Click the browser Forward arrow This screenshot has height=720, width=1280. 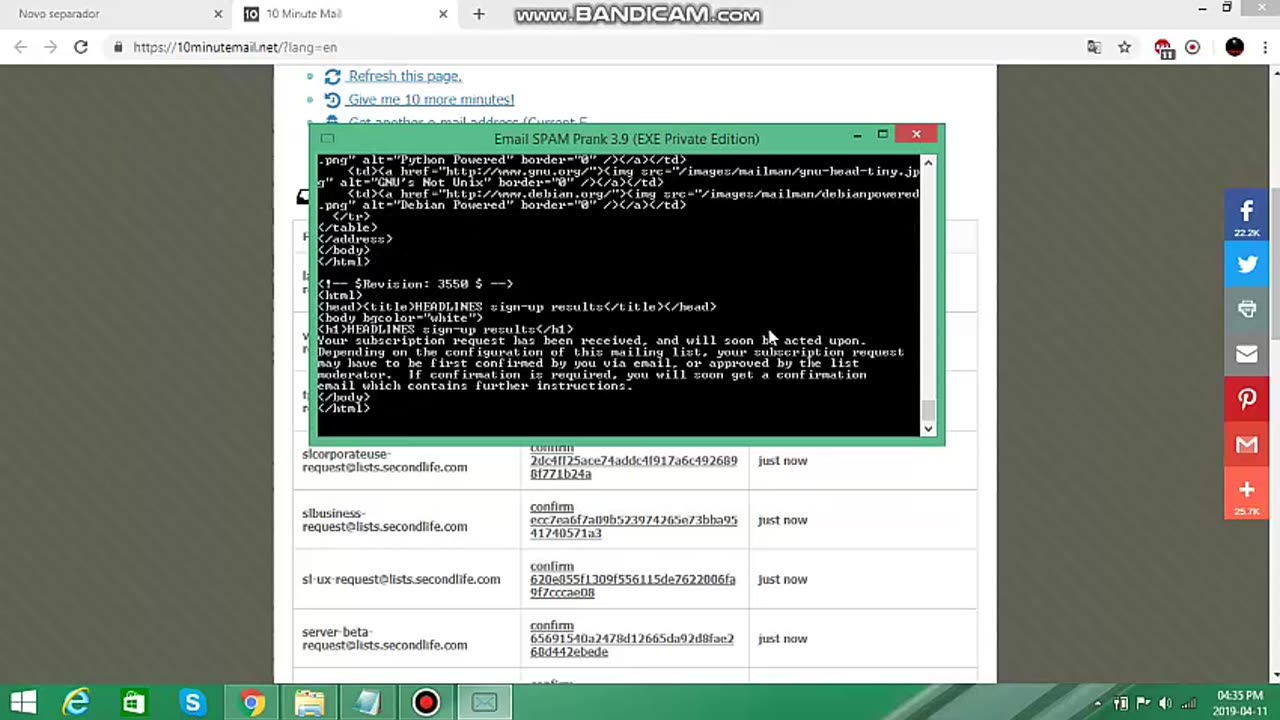click(50, 47)
